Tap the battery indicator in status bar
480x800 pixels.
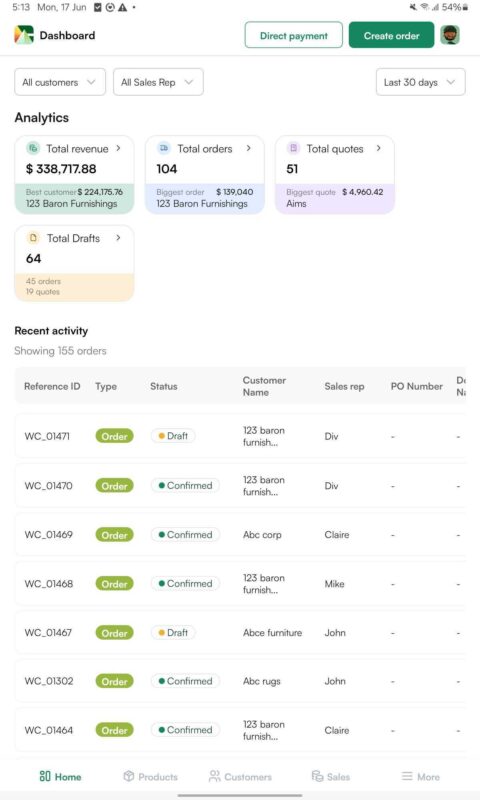click(x=465, y=7)
